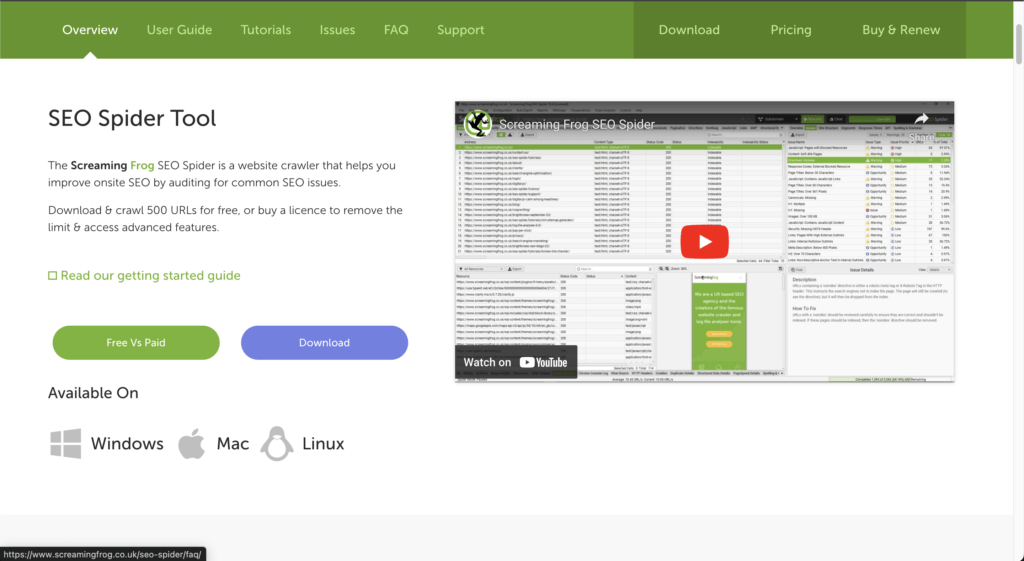Screen dimensions: 1024x561
Task: Click the Windows logo icon
Action: (66, 444)
